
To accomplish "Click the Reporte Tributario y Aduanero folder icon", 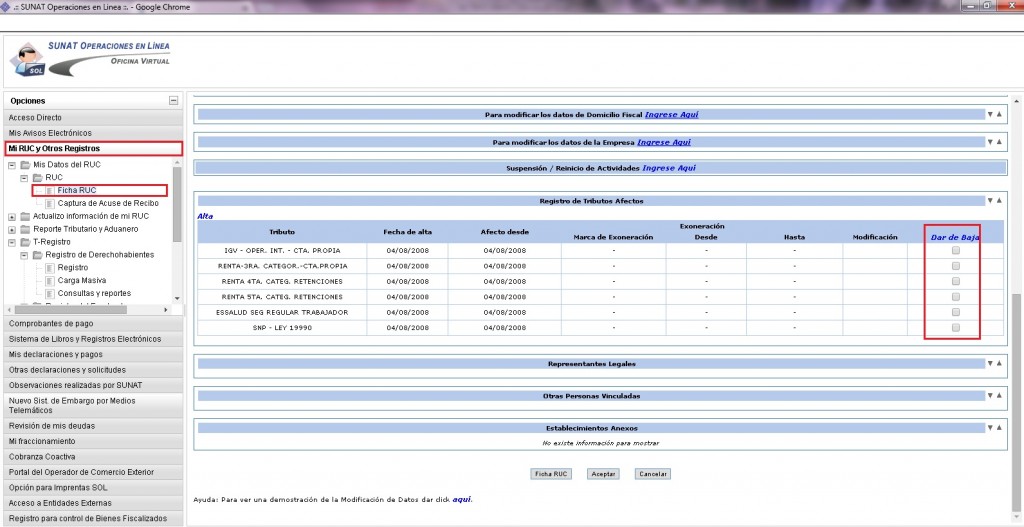I will tap(25, 229).
